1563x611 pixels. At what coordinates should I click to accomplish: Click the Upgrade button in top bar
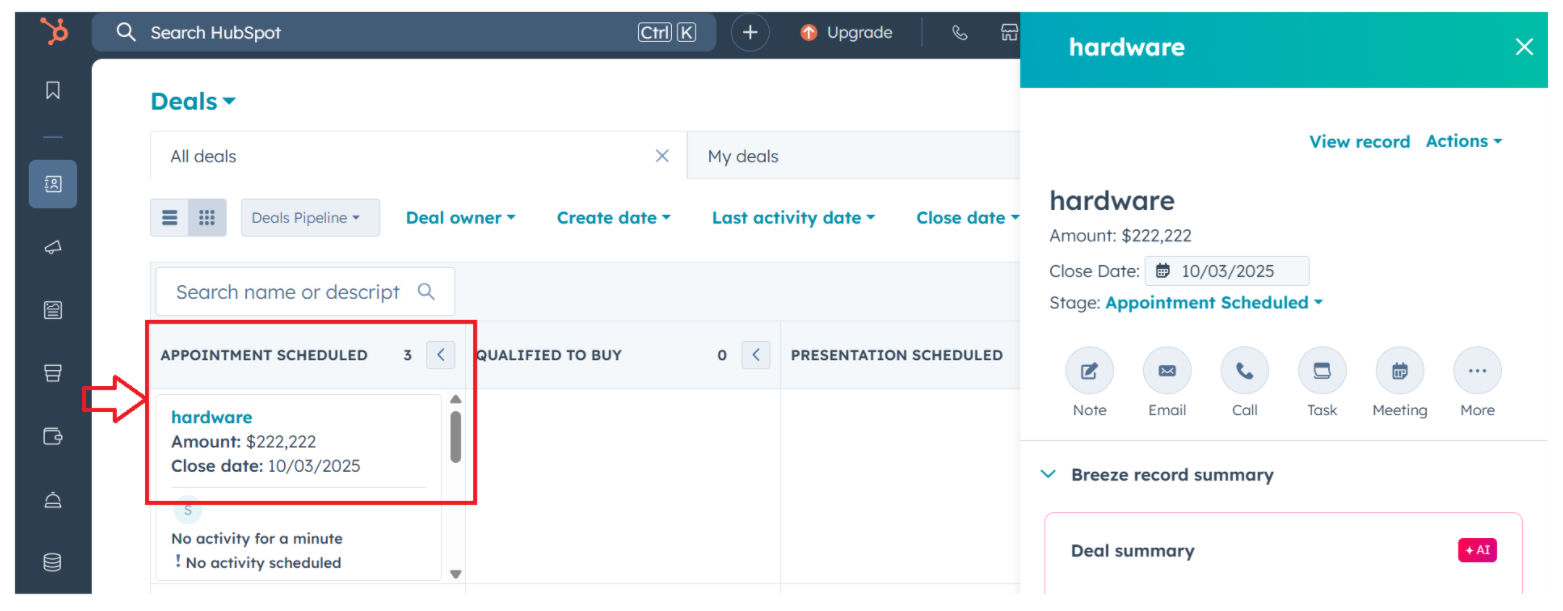[846, 32]
